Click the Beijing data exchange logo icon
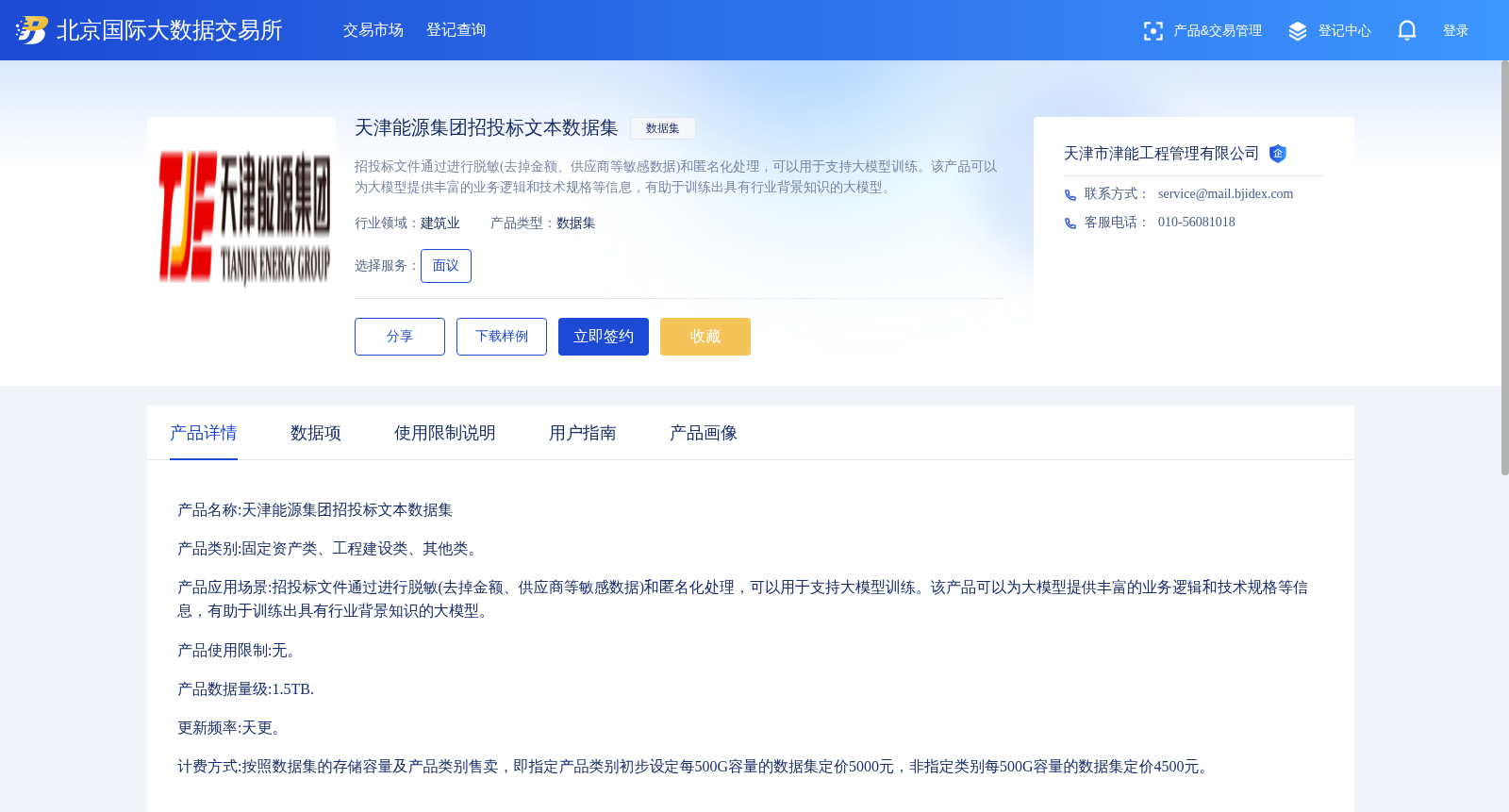 (31, 30)
